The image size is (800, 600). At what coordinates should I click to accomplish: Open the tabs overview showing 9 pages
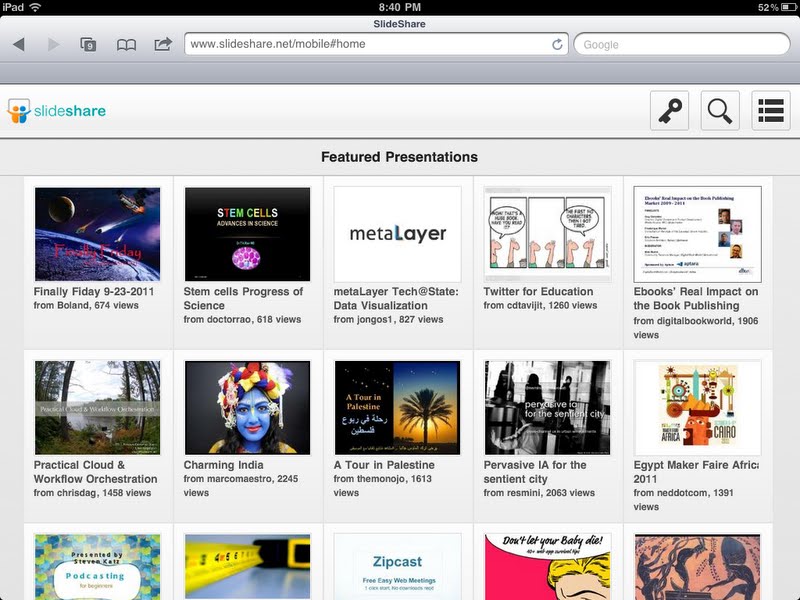[88, 44]
